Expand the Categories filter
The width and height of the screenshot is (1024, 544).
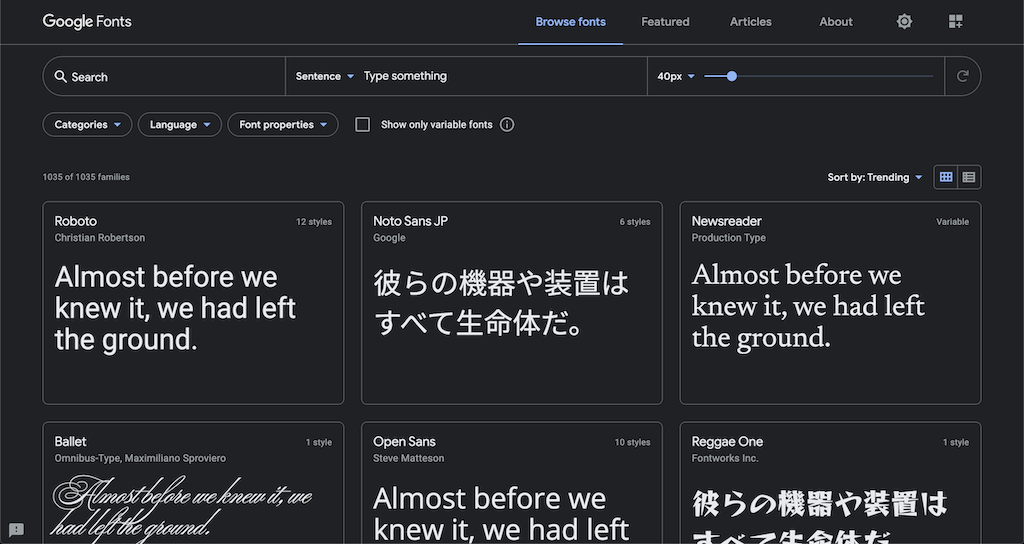coord(88,125)
